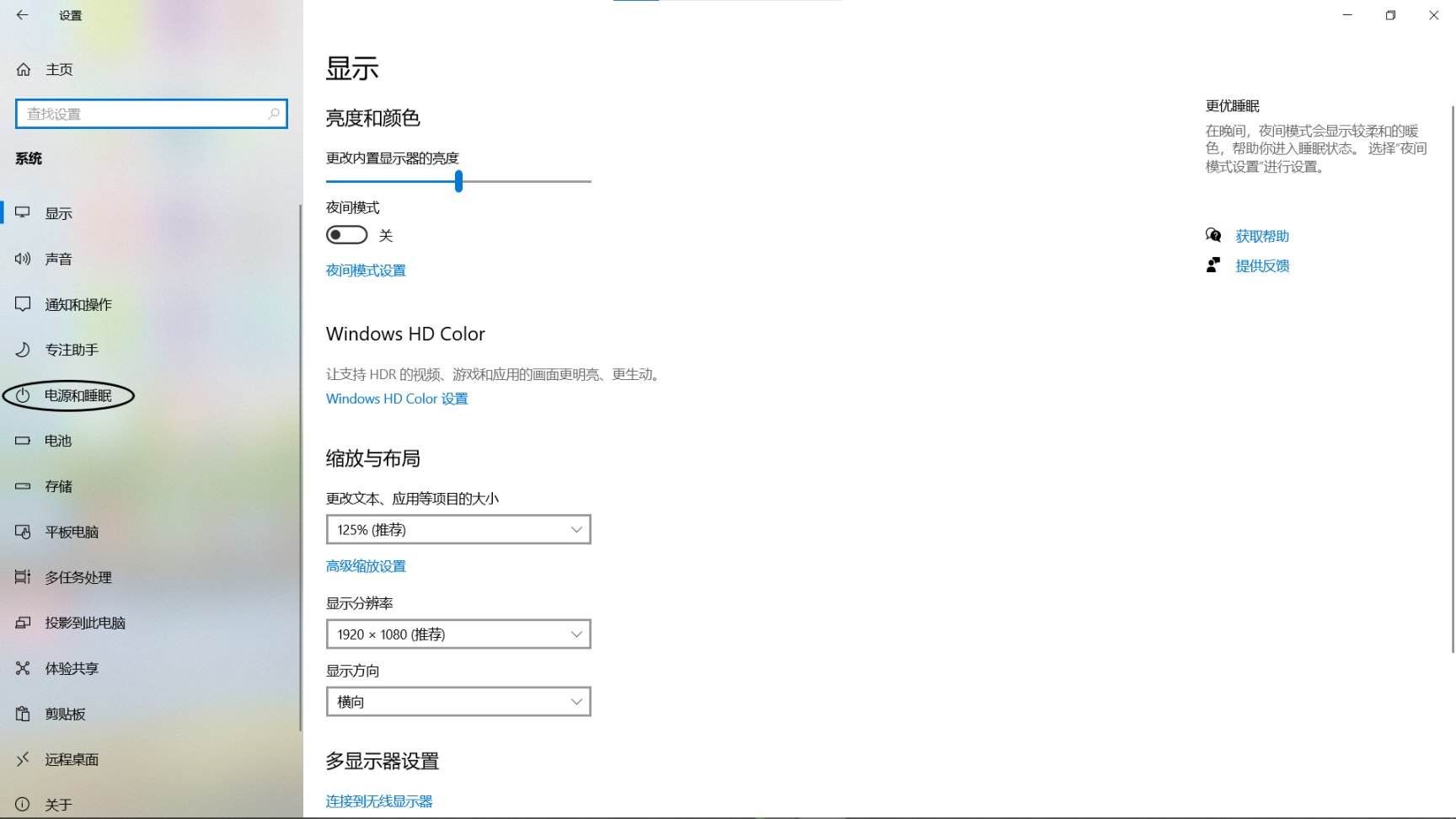Open the 主页 home icon
The height and width of the screenshot is (819, 1456).
coord(24,70)
